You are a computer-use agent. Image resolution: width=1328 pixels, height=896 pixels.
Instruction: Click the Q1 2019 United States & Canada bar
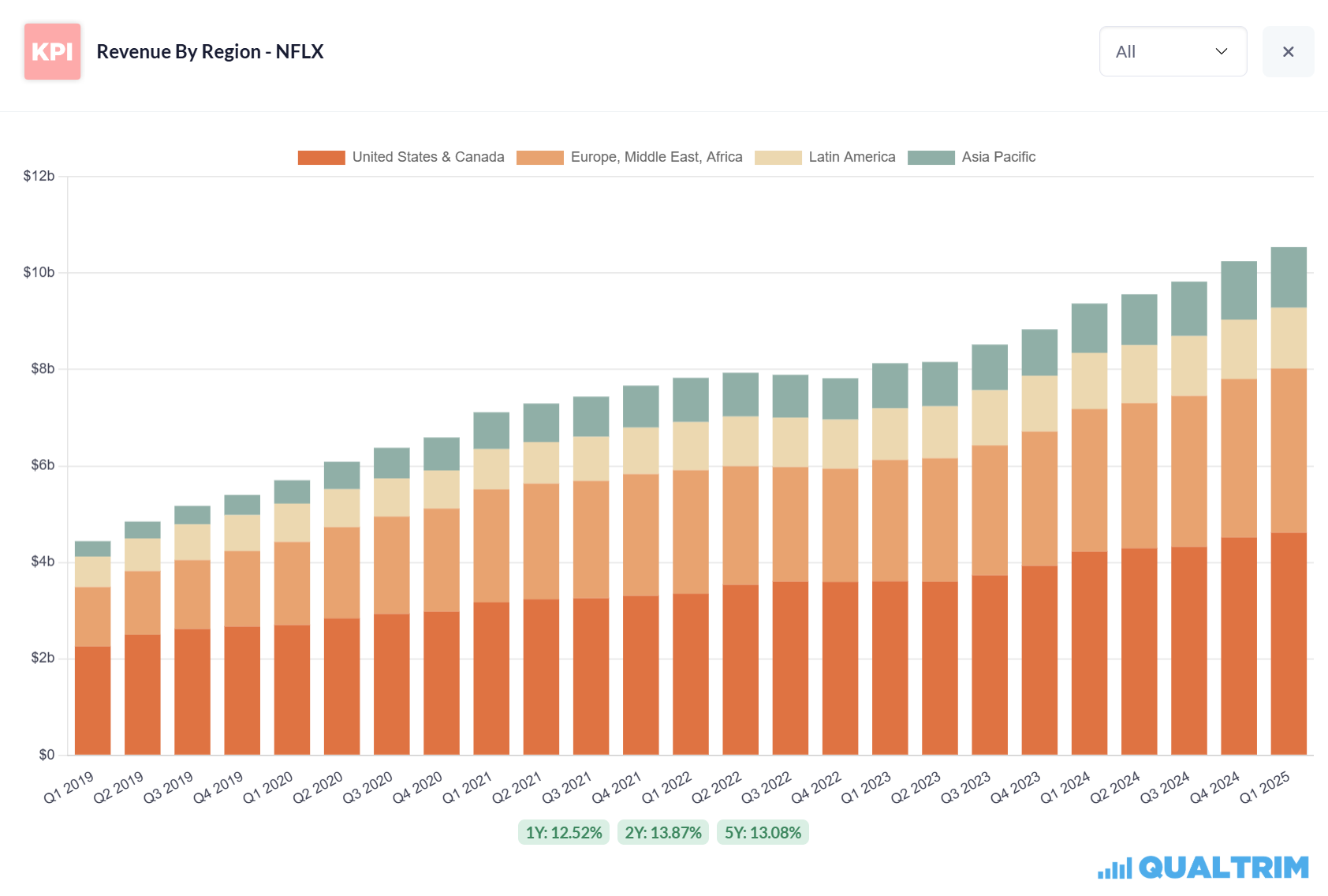(92, 700)
